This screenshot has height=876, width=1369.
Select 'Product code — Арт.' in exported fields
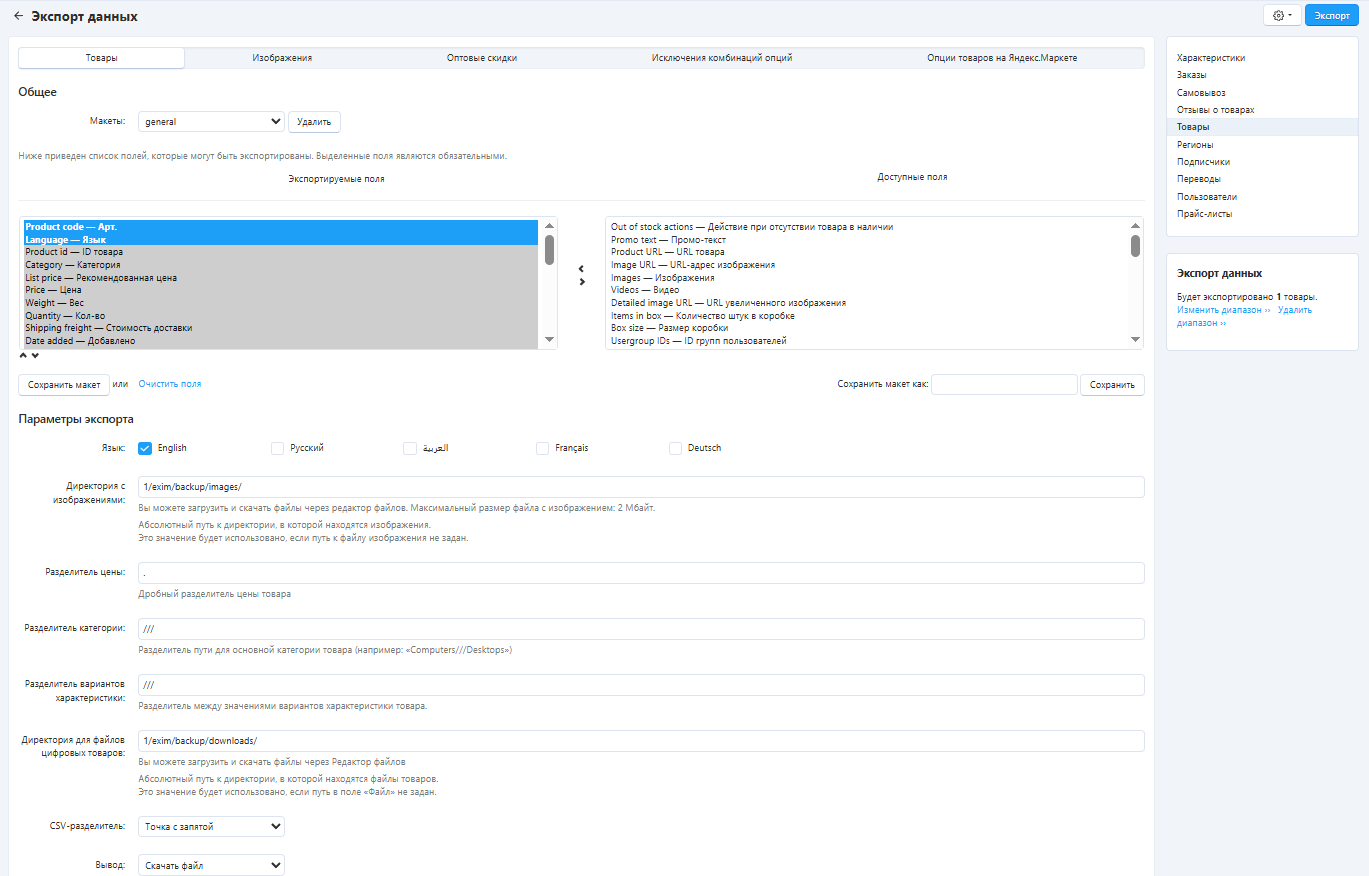coord(281,227)
